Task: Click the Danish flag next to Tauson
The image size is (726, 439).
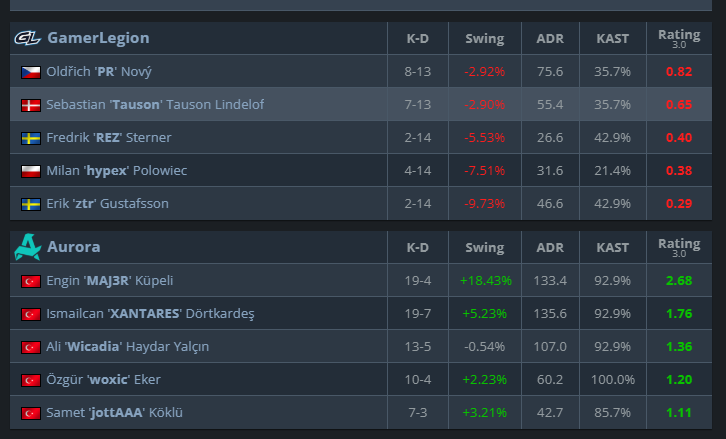Action: [x=31, y=105]
